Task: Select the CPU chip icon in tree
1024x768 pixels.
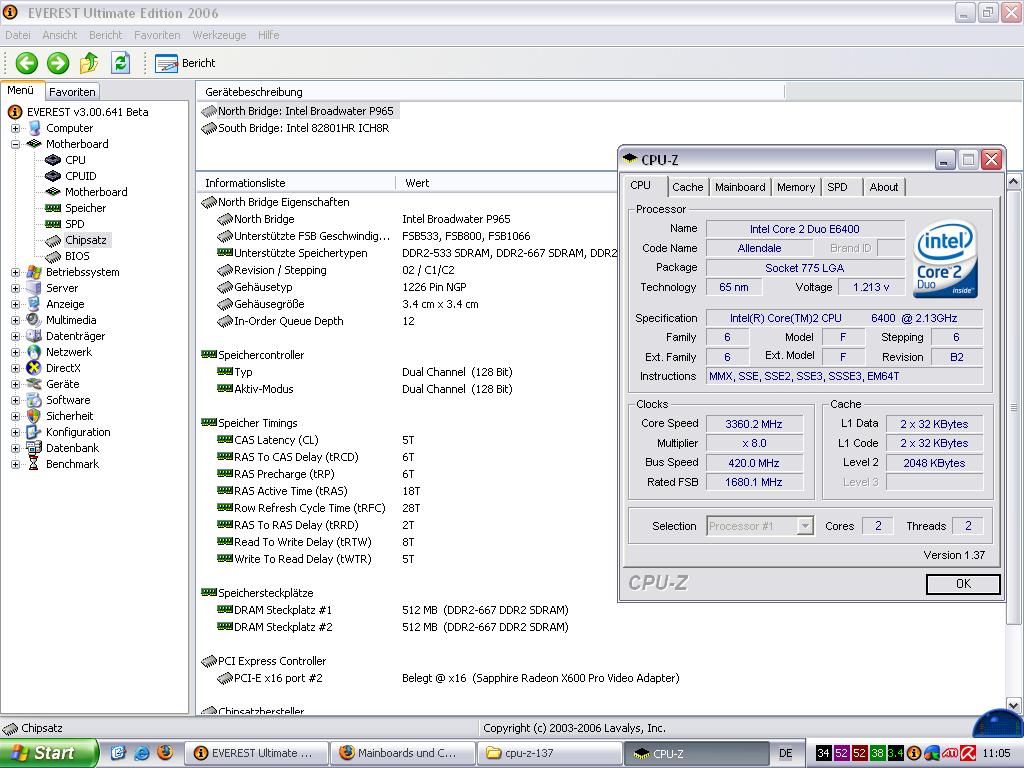Action: click(x=53, y=160)
